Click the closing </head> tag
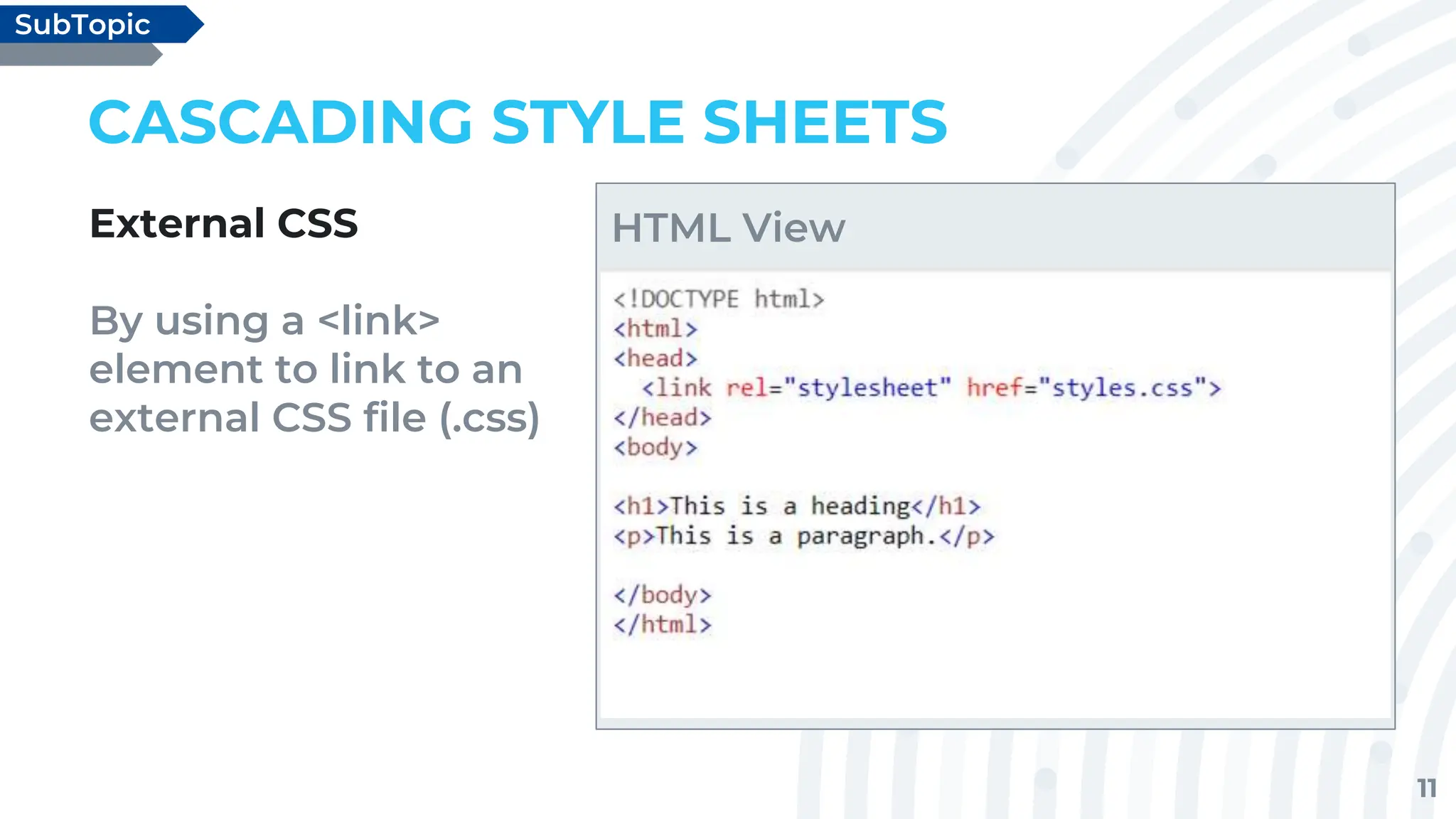The height and width of the screenshot is (819, 1456). (x=662, y=418)
